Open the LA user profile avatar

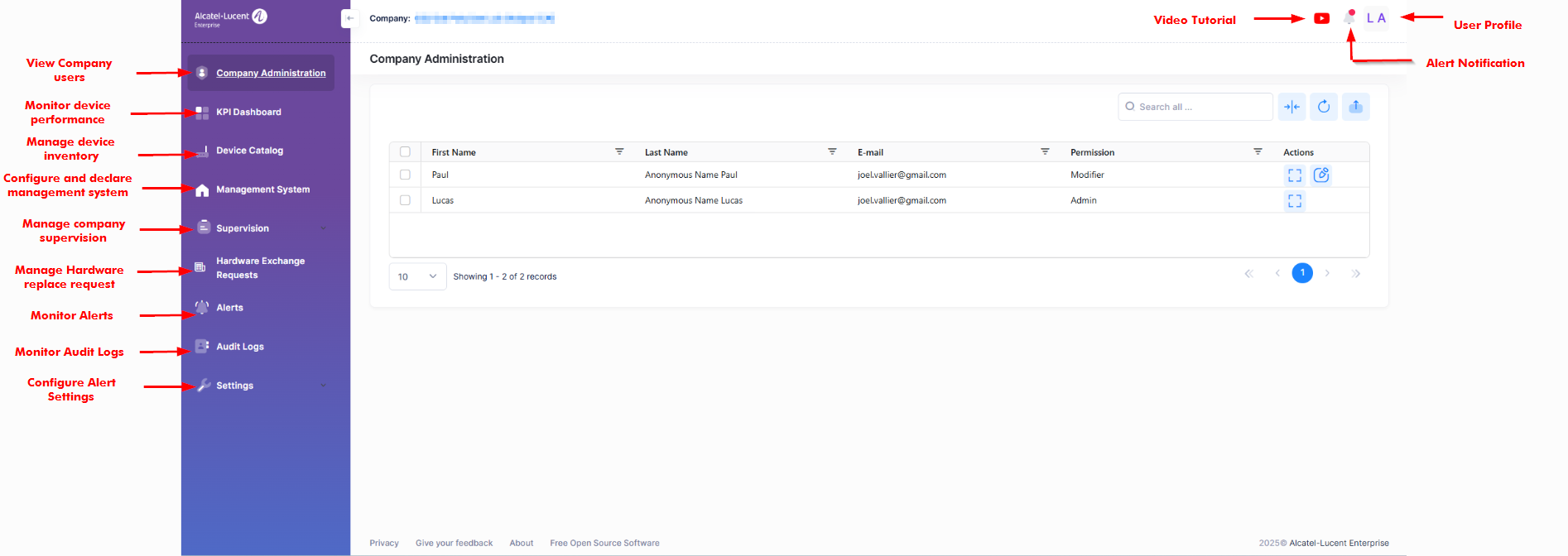click(1376, 18)
